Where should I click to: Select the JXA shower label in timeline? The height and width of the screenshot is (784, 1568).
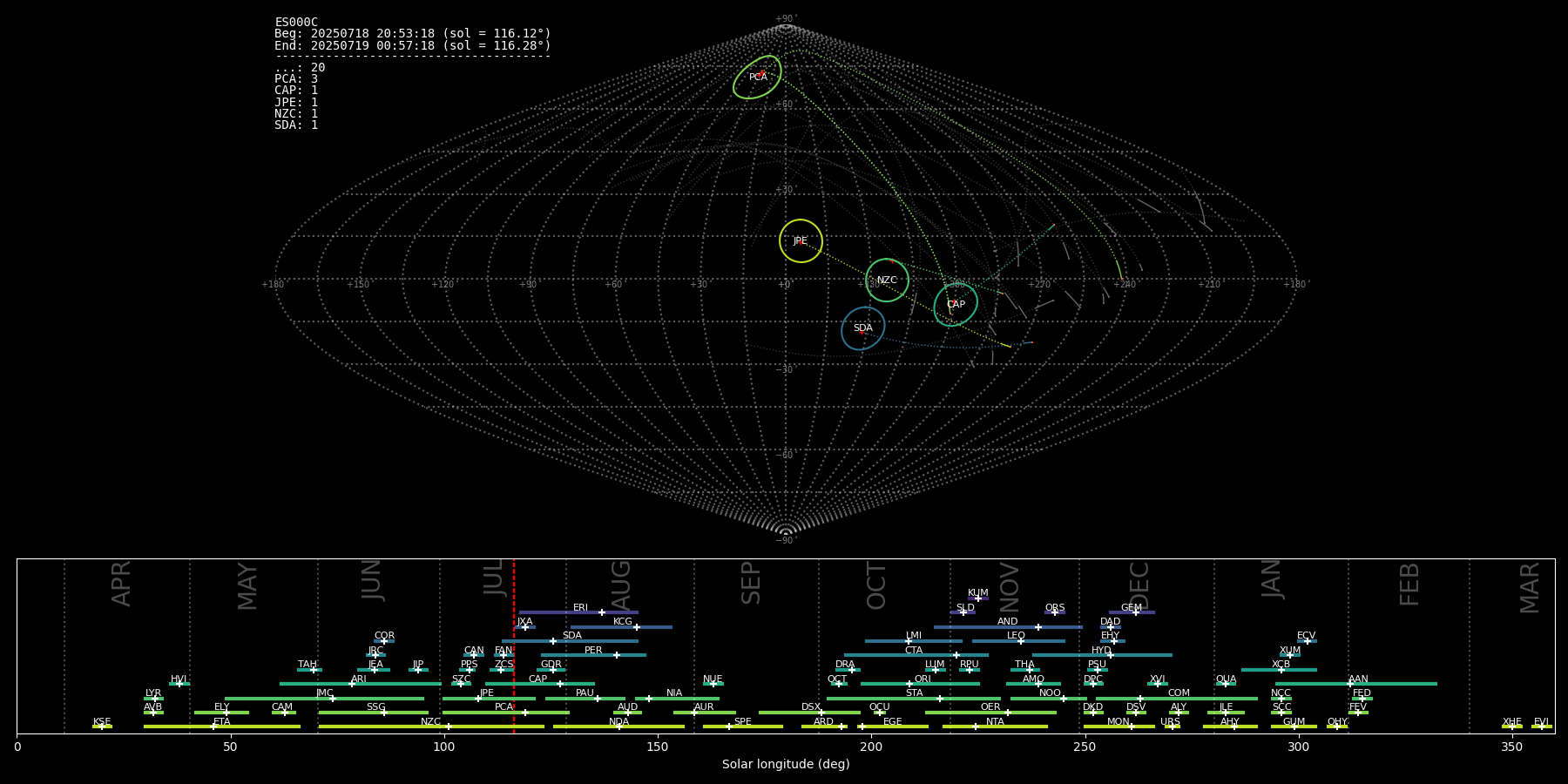pos(524,621)
